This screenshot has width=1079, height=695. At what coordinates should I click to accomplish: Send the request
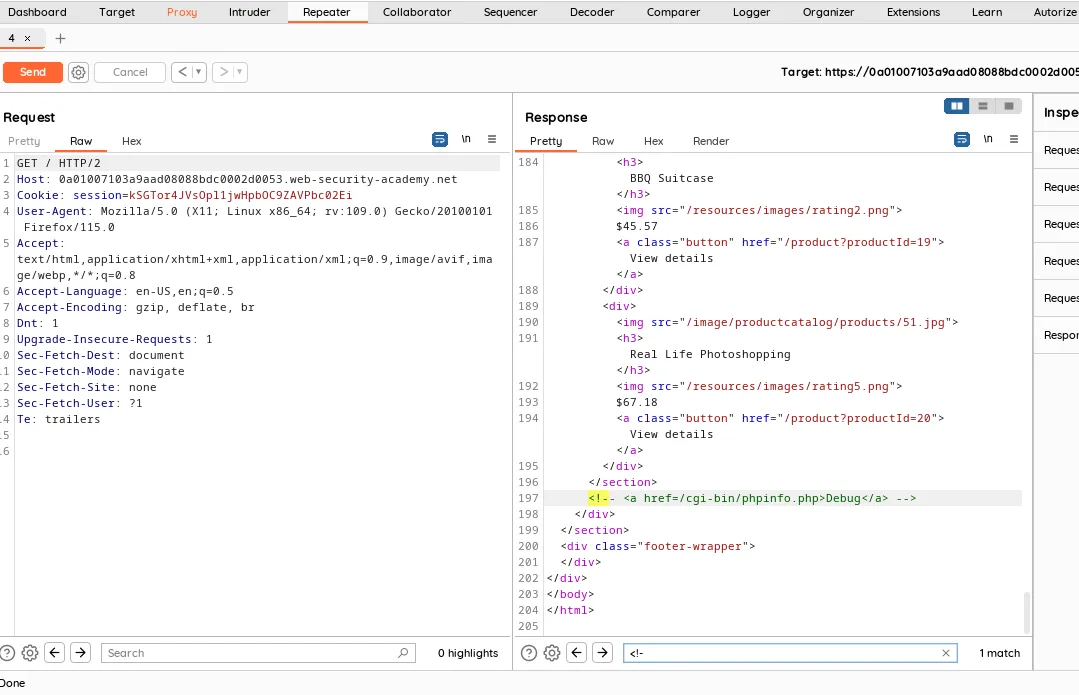(x=32, y=72)
